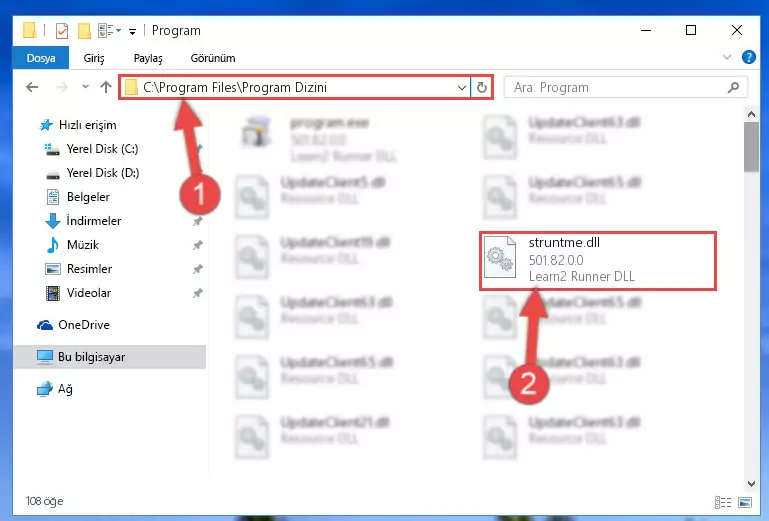Image resolution: width=769 pixels, height=521 pixels.
Task: Open Videolar folder in sidebar
Action: point(89,293)
